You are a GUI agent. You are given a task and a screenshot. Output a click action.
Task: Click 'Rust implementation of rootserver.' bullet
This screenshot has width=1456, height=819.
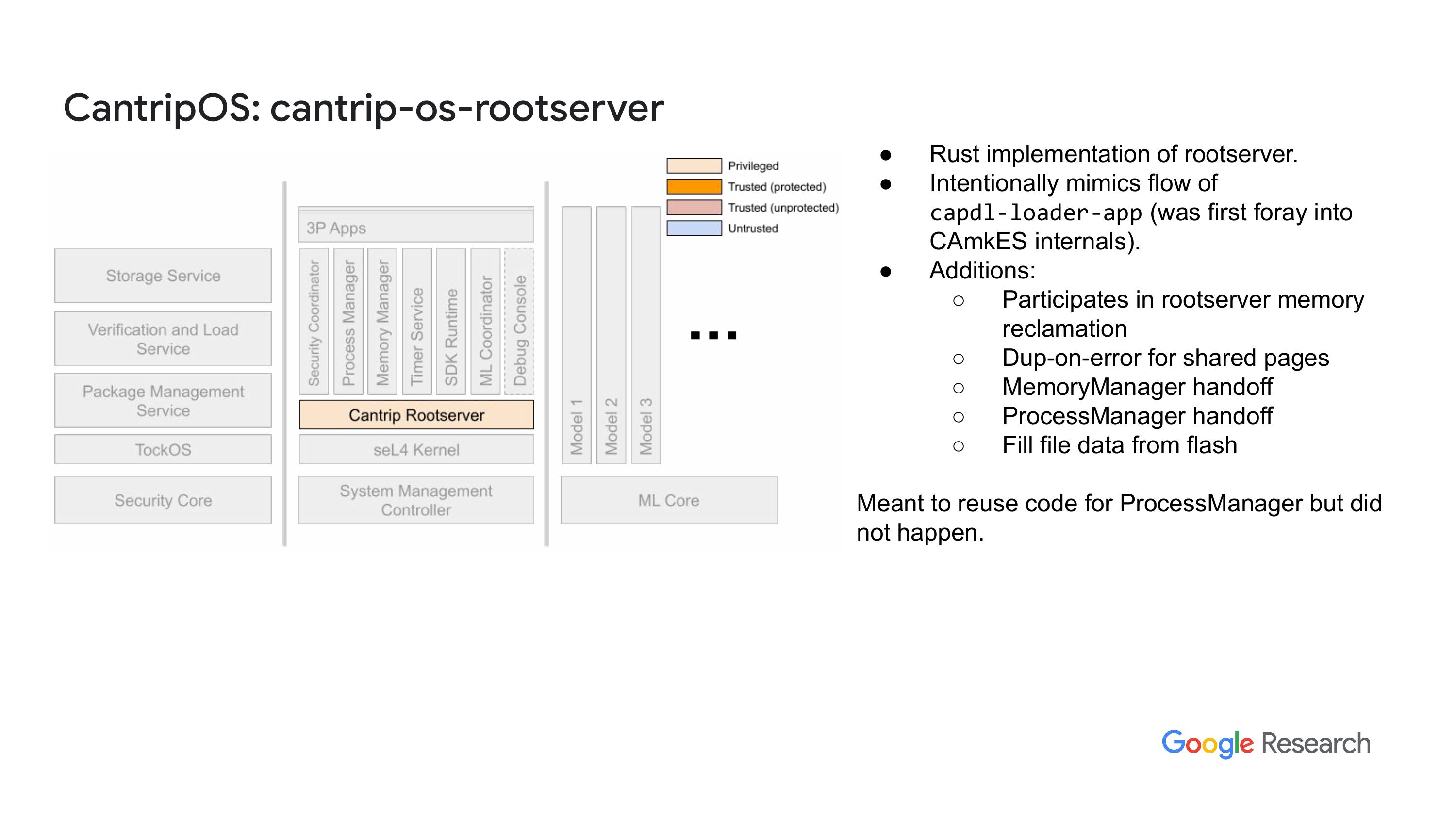pyautogui.click(x=1113, y=154)
